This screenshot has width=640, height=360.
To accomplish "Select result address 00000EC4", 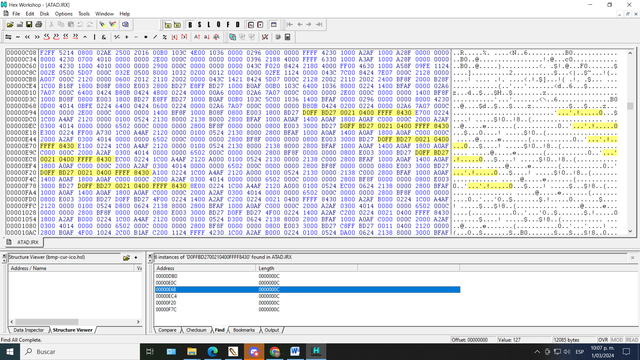I will tap(166, 296).
